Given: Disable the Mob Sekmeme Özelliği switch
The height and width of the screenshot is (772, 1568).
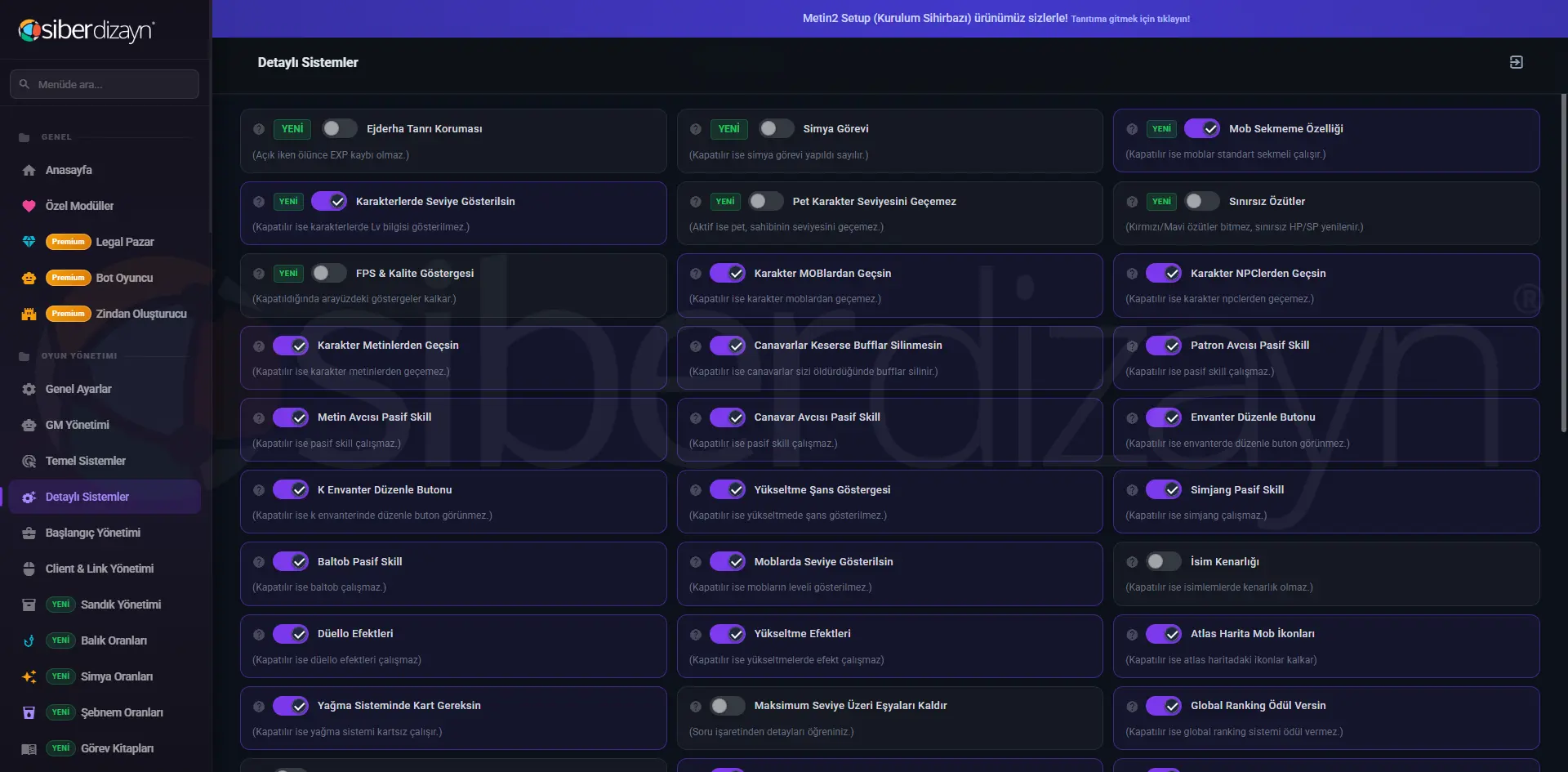Looking at the screenshot, I should point(1202,128).
